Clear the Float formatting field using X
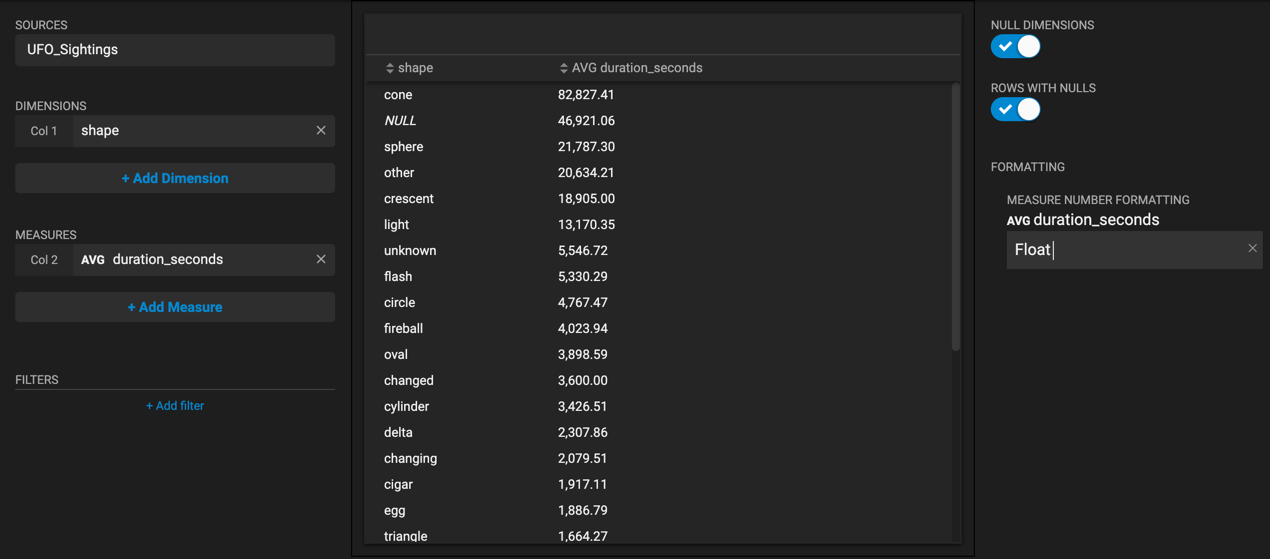The height and width of the screenshot is (559, 1270). point(1252,249)
